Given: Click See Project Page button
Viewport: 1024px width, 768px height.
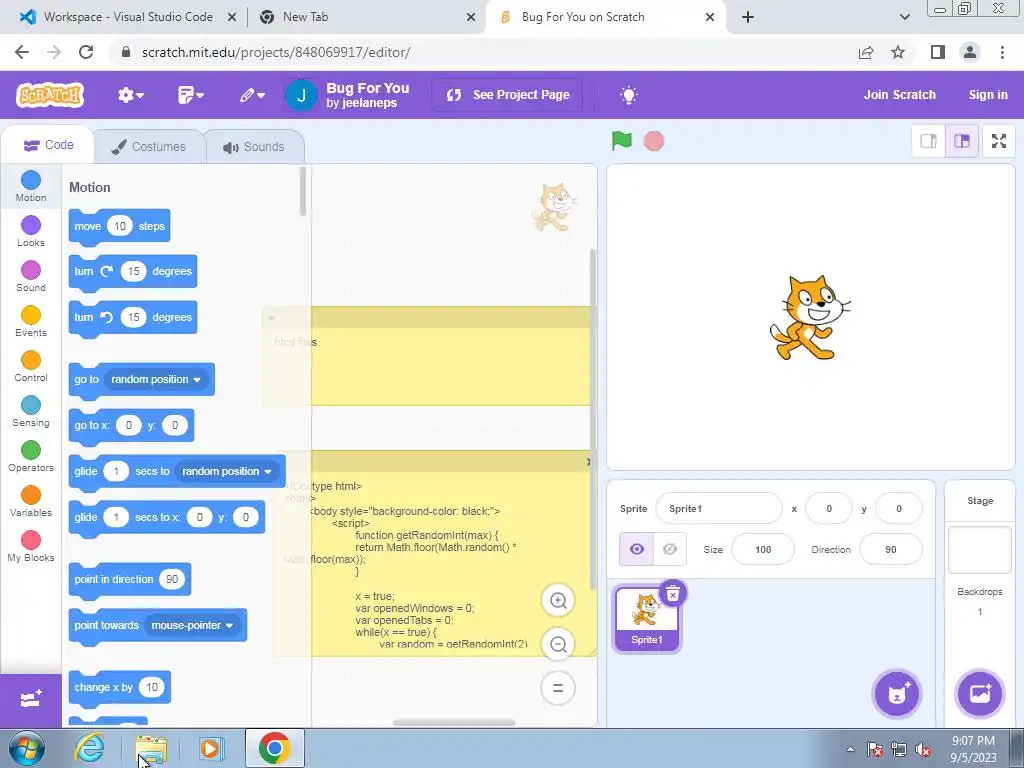Looking at the screenshot, I should [507, 95].
